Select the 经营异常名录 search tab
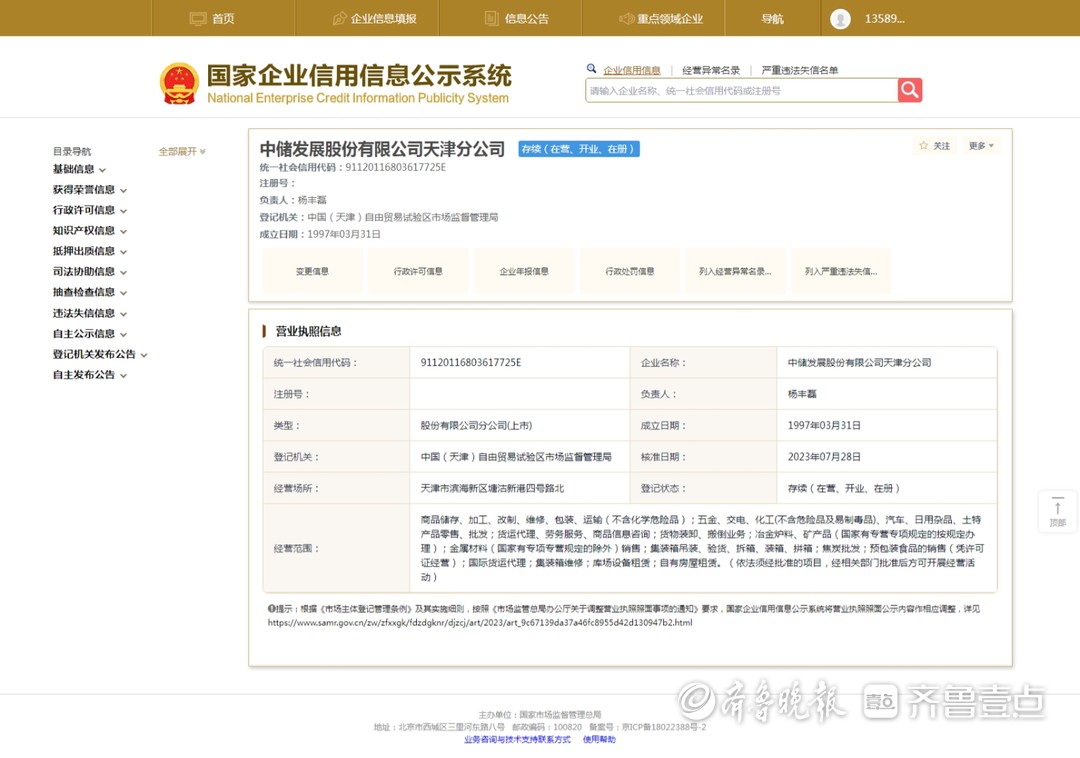This screenshot has height=758, width=1080. (711, 70)
